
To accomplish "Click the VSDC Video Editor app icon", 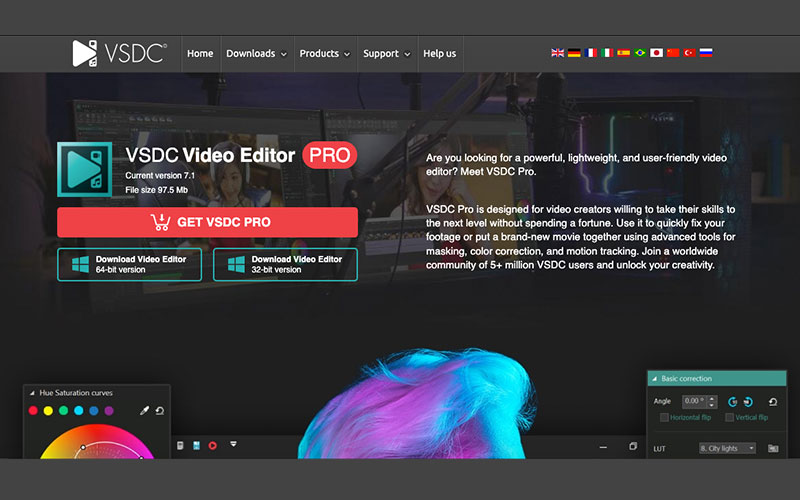I will [x=85, y=169].
